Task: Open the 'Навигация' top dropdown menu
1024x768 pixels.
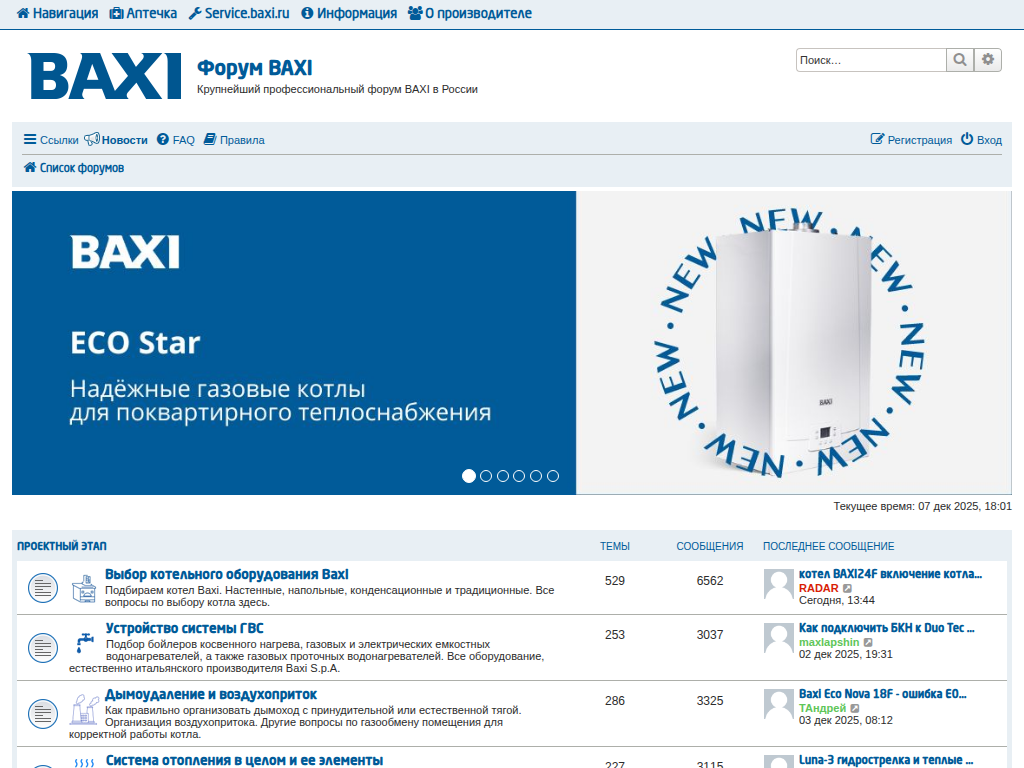Action: pos(57,14)
